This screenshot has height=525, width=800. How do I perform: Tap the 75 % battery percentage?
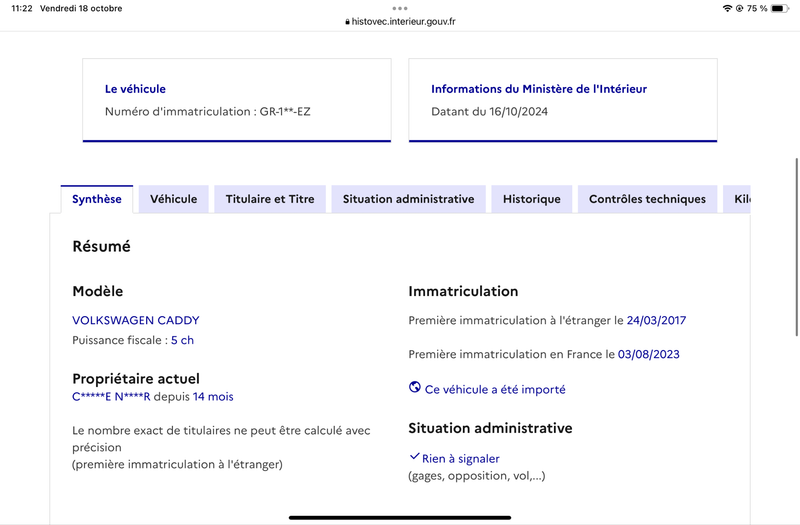pyautogui.click(x=757, y=8)
